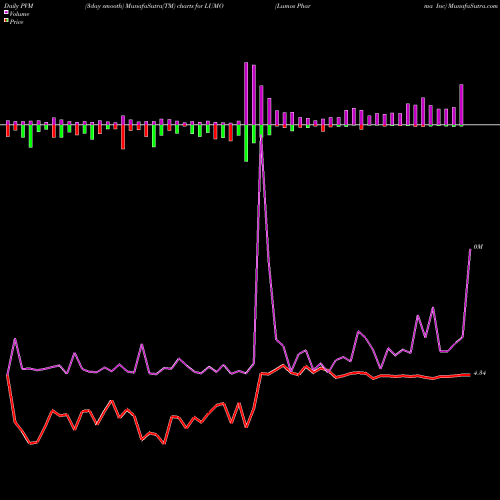The image size is (500, 500).
Task: Click the purple Volume legend swatch
Action: coord(6,12)
